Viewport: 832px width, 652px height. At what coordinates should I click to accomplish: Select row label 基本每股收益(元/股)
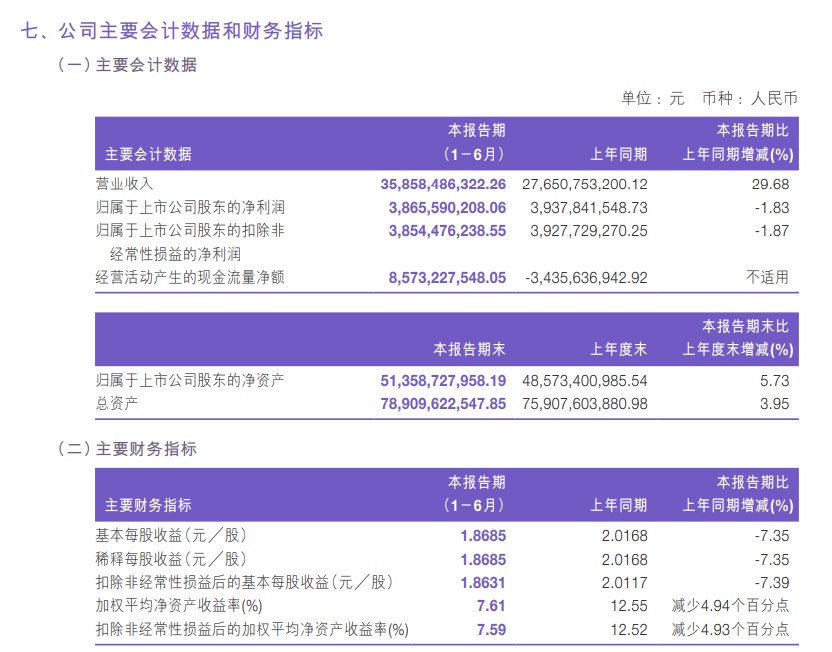coord(171,535)
